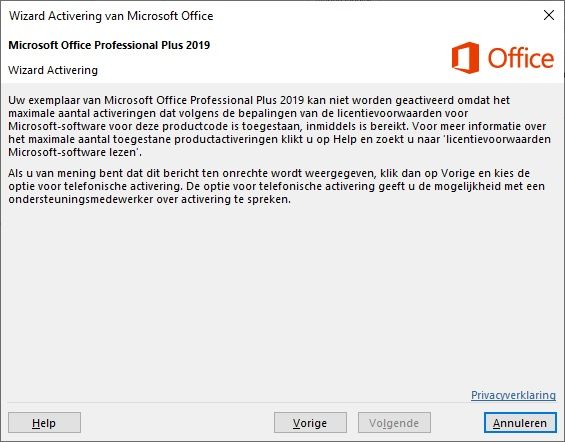Open the Privacyverklaring link
Image resolution: width=565 pixels, height=442 pixels.
click(513, 395)
